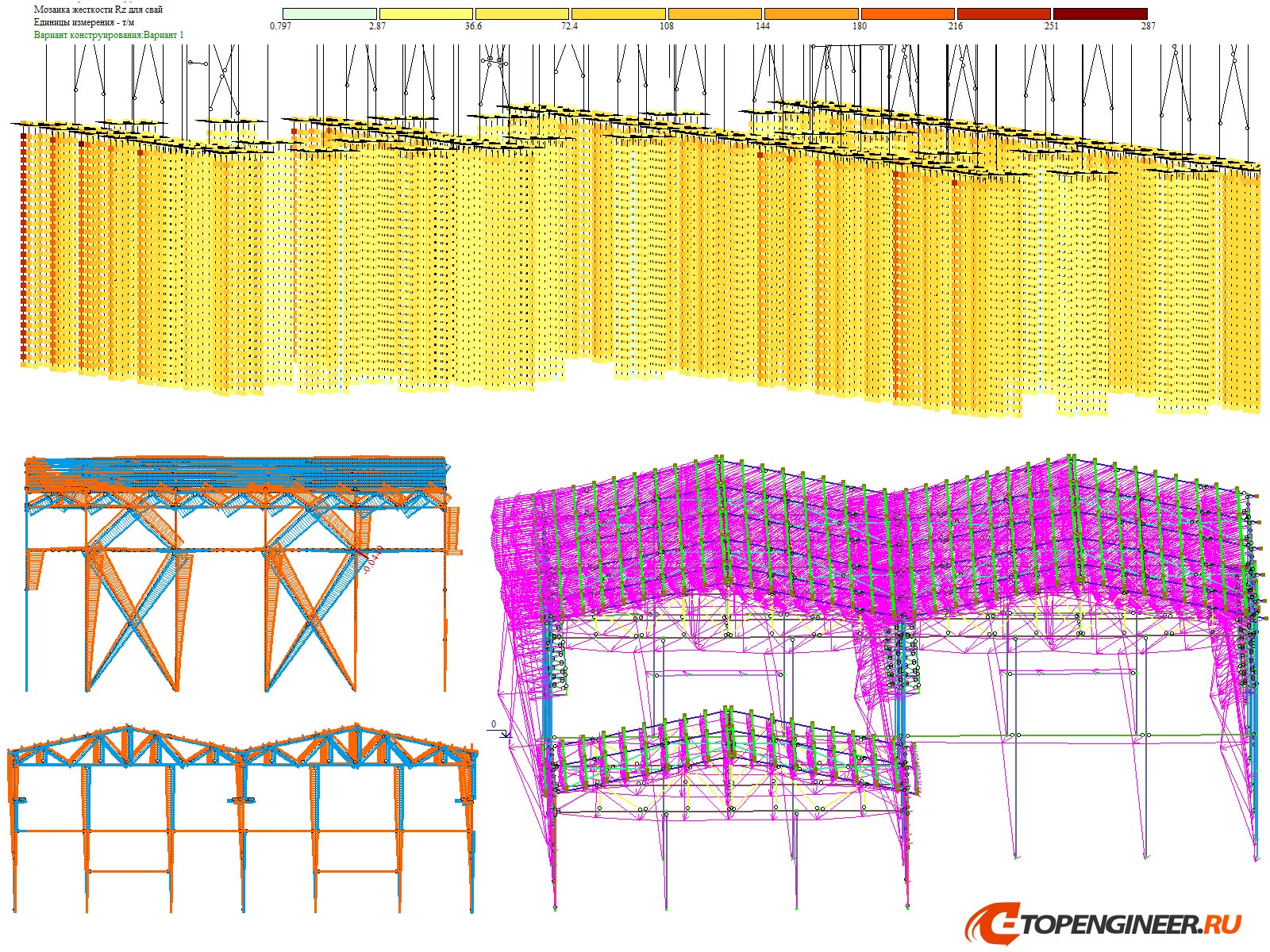Click the yellow legend band between 2.87 and 36.6
Viewport: 1270px width, 952px height.
(x=425, y=12)
